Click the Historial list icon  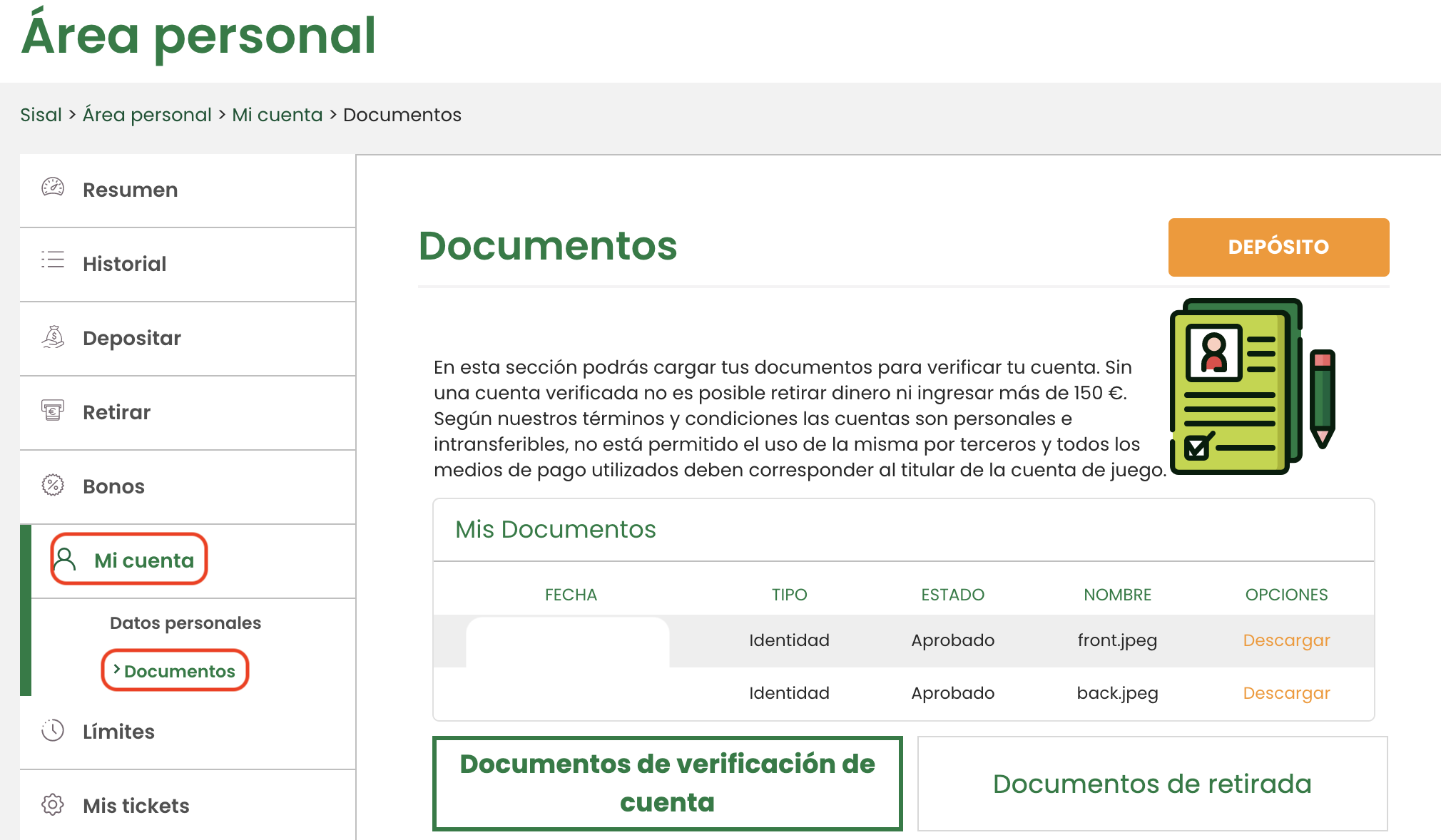(53, 260)
